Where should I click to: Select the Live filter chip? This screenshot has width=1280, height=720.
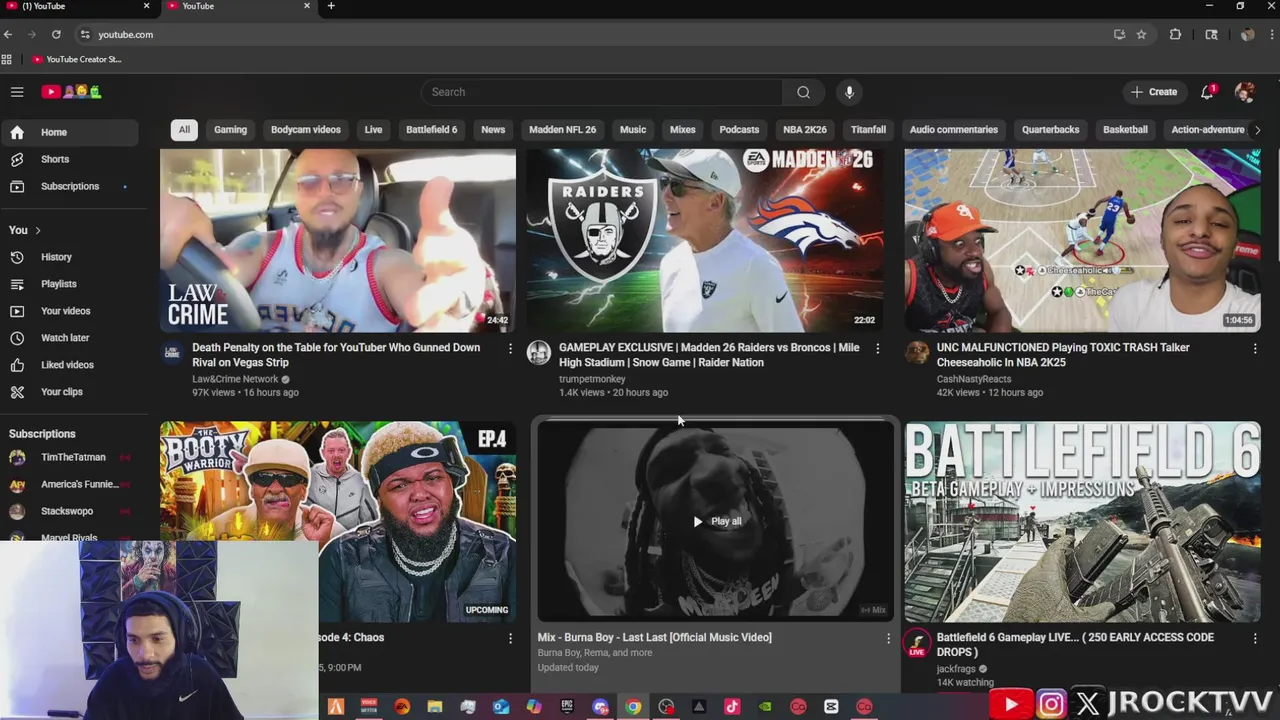pos(373,129)
